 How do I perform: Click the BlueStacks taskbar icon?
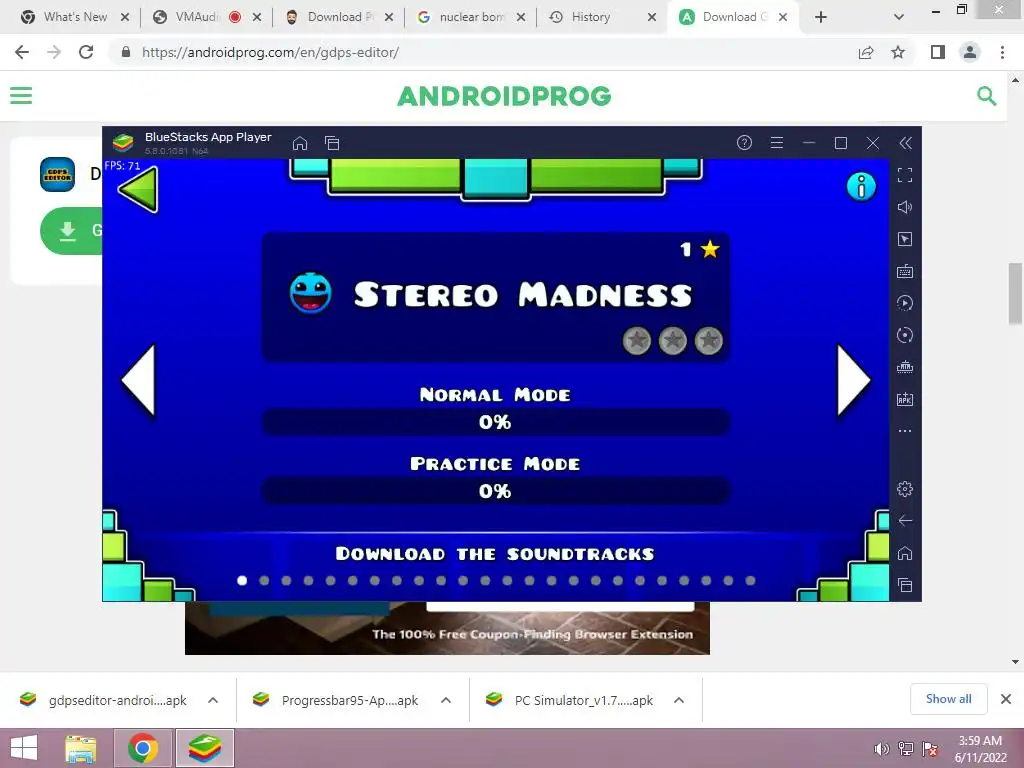(x=204, y=748)
